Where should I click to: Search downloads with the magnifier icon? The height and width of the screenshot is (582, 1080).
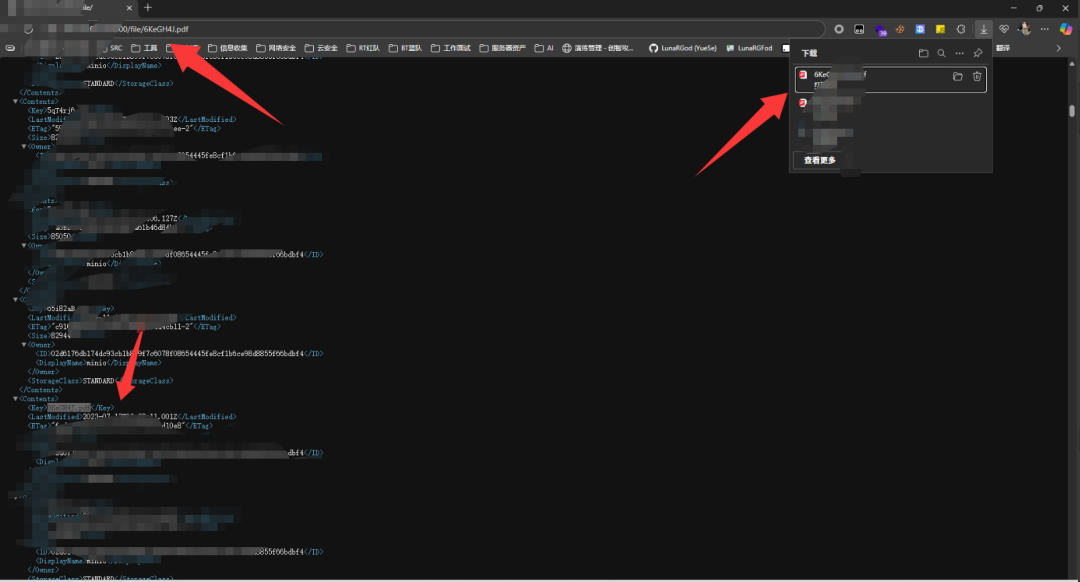tap(942, 53)
